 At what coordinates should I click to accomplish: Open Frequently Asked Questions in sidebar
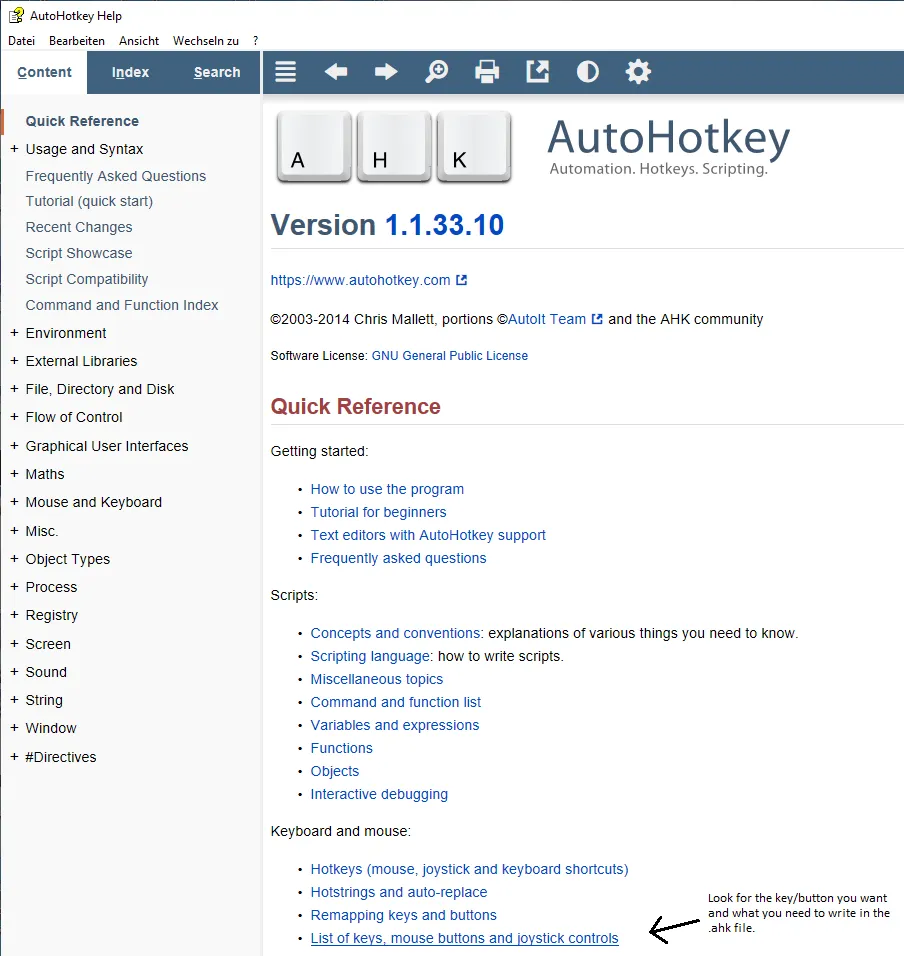click(x=116, y=176)
